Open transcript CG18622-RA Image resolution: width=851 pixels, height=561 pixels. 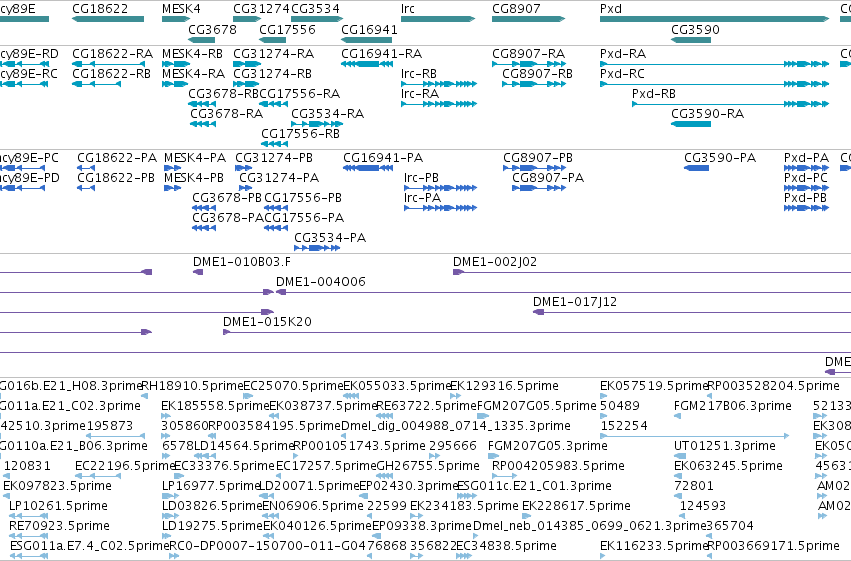(x=112, y=54)
